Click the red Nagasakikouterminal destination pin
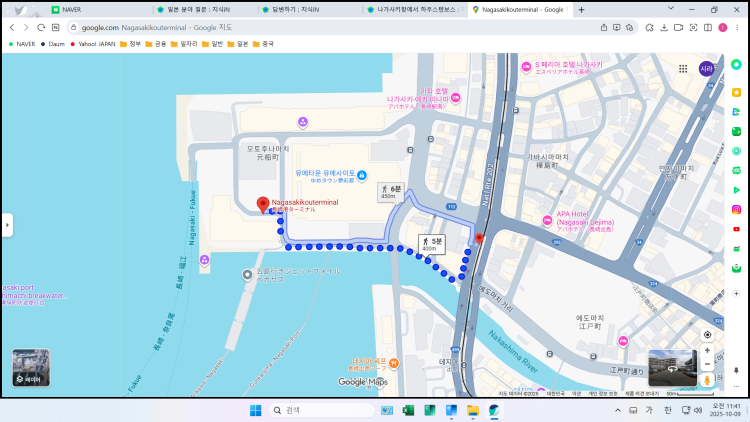Screen dimensions: 750x422 coord(263,204)
